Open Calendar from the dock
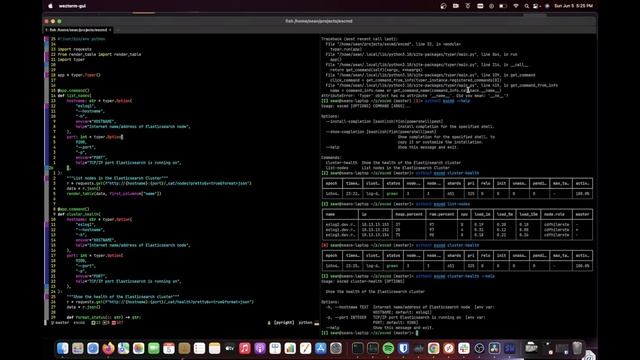 coord(169,348)
